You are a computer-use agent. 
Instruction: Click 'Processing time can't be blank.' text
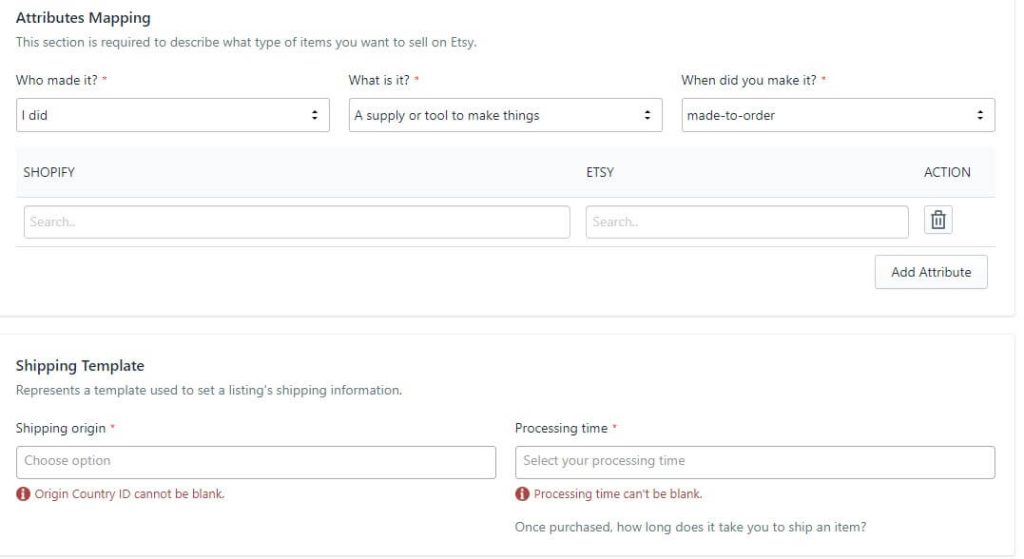coord(618,494)
